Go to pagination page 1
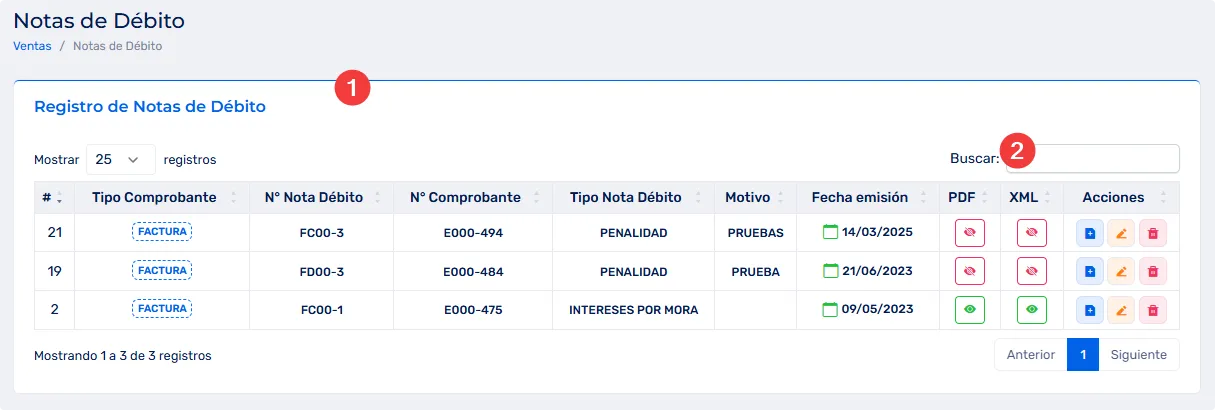This screenshot has width=1215, height=410. [x=1082, y=355]
